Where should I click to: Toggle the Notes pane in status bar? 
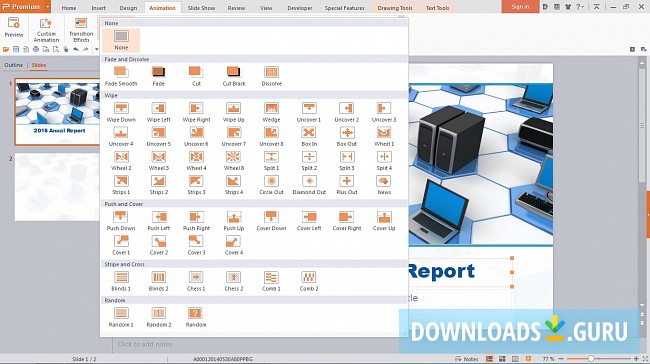(x=467, y=359)
